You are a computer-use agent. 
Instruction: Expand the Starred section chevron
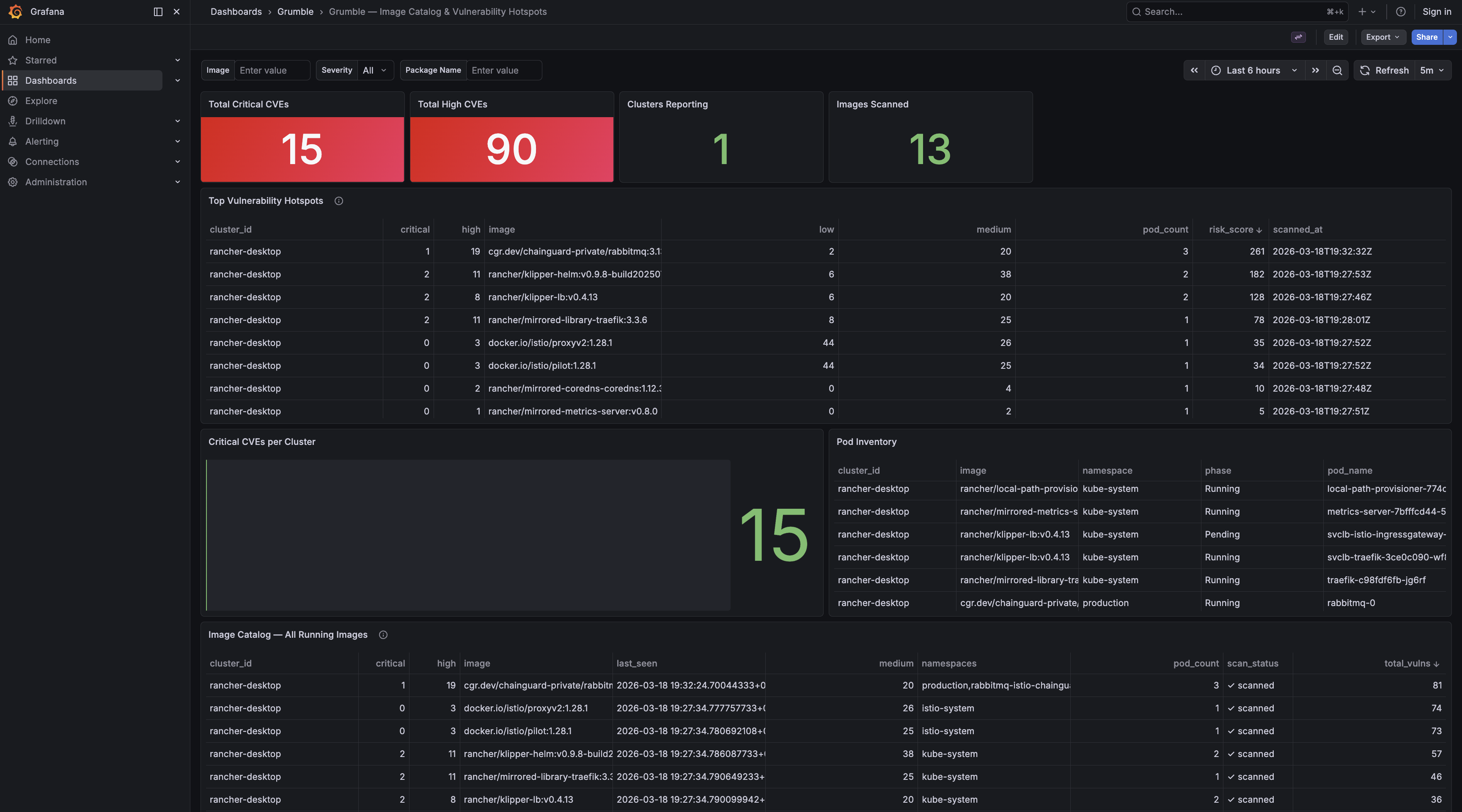(178, 60)
